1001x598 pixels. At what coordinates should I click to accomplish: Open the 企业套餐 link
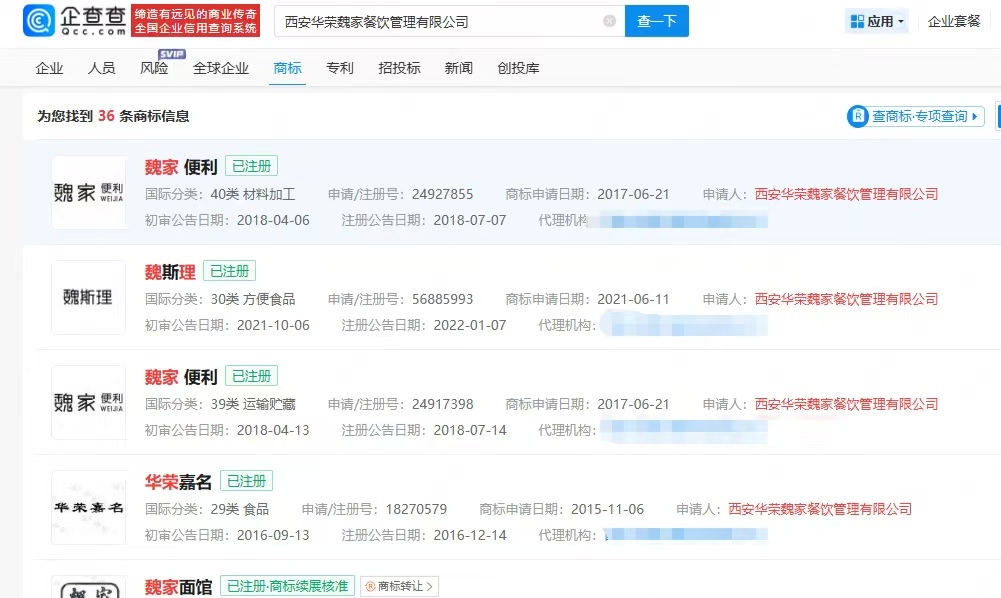(954, 21)
